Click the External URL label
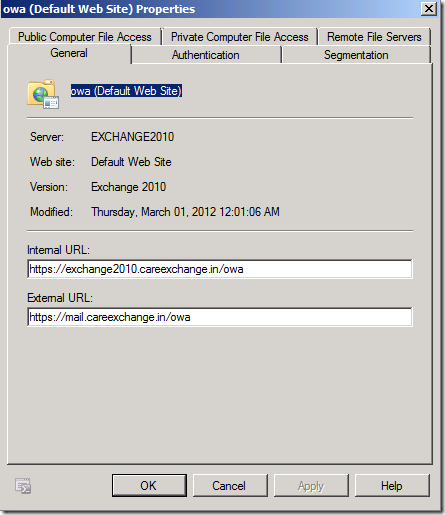Viewport: 445px width, 515px height. point(60,298)
